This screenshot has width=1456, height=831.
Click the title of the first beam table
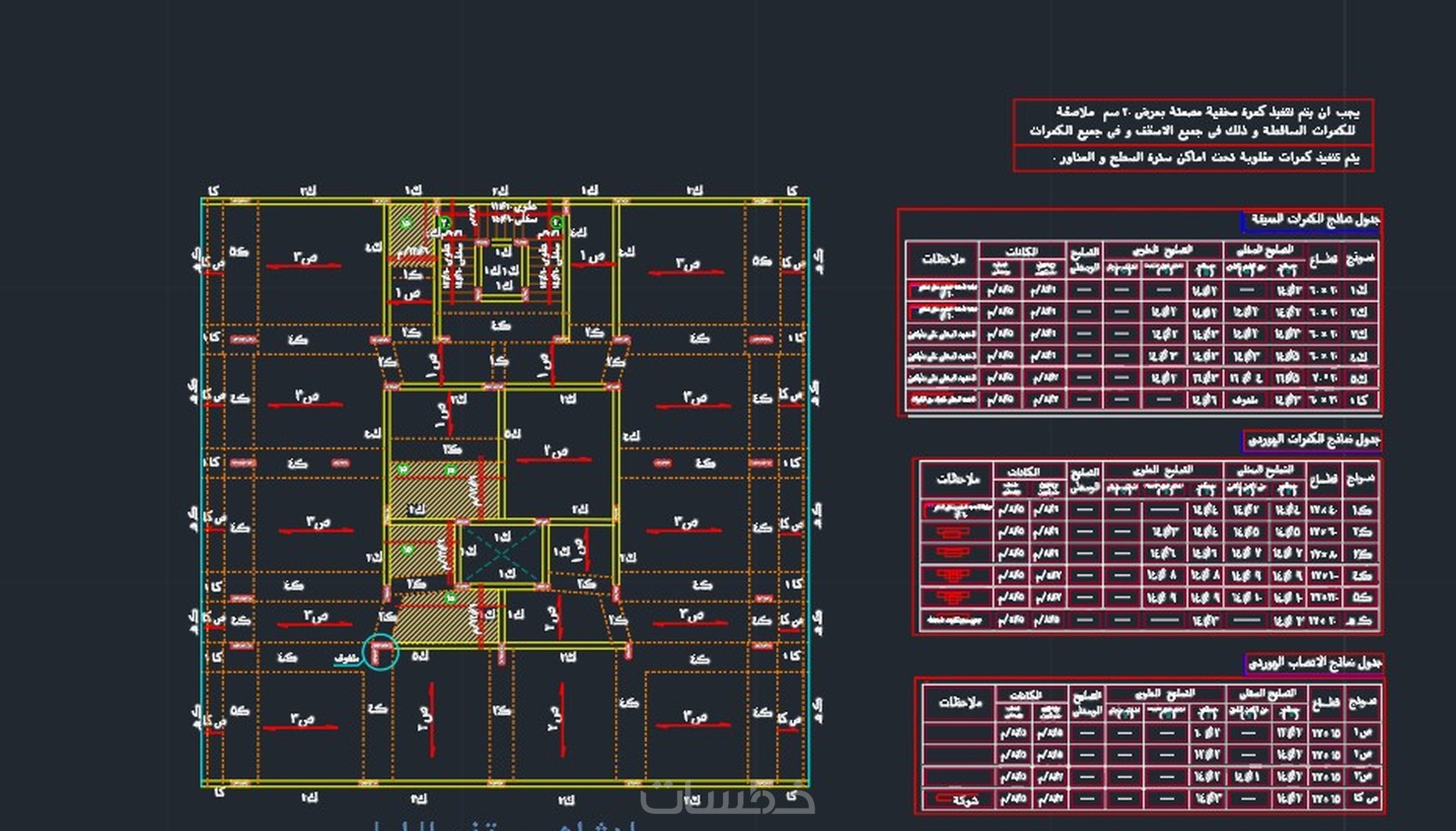coord(1311,220)
